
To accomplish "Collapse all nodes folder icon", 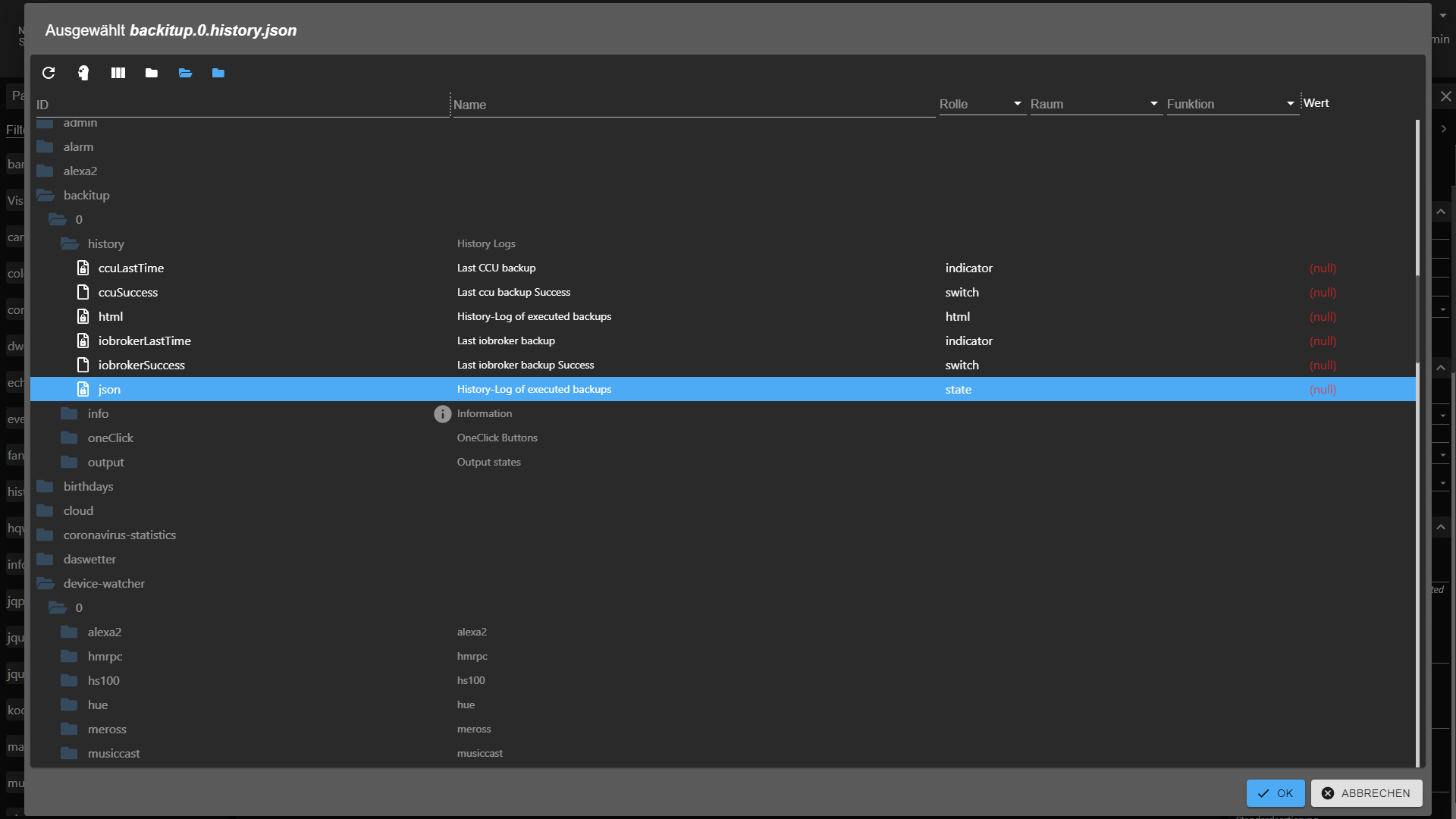I will (152, 73).
